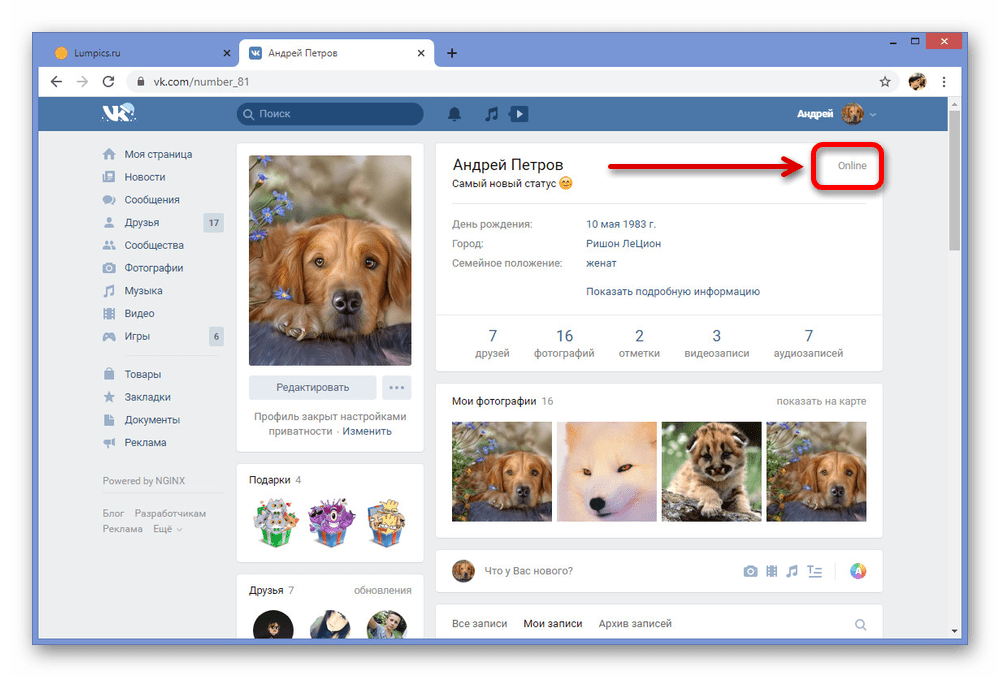1000x677 pixels.
Task: Select the Все записи tab
Action: click(479, 624)
